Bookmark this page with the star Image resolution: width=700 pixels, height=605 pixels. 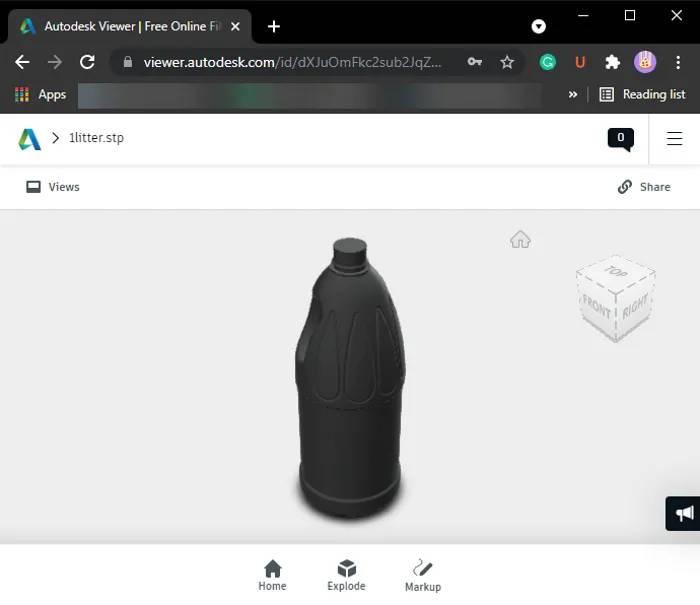tap(507, 62)
